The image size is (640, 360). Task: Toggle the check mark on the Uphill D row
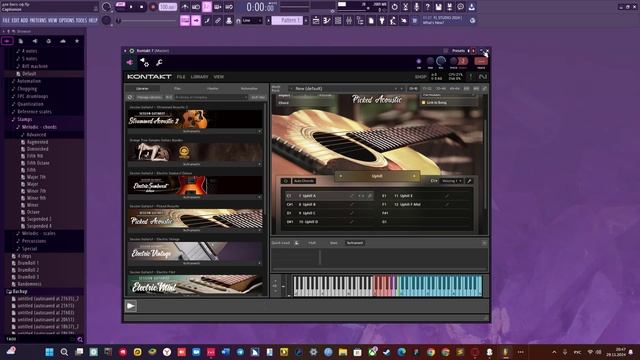coord(351,222)
